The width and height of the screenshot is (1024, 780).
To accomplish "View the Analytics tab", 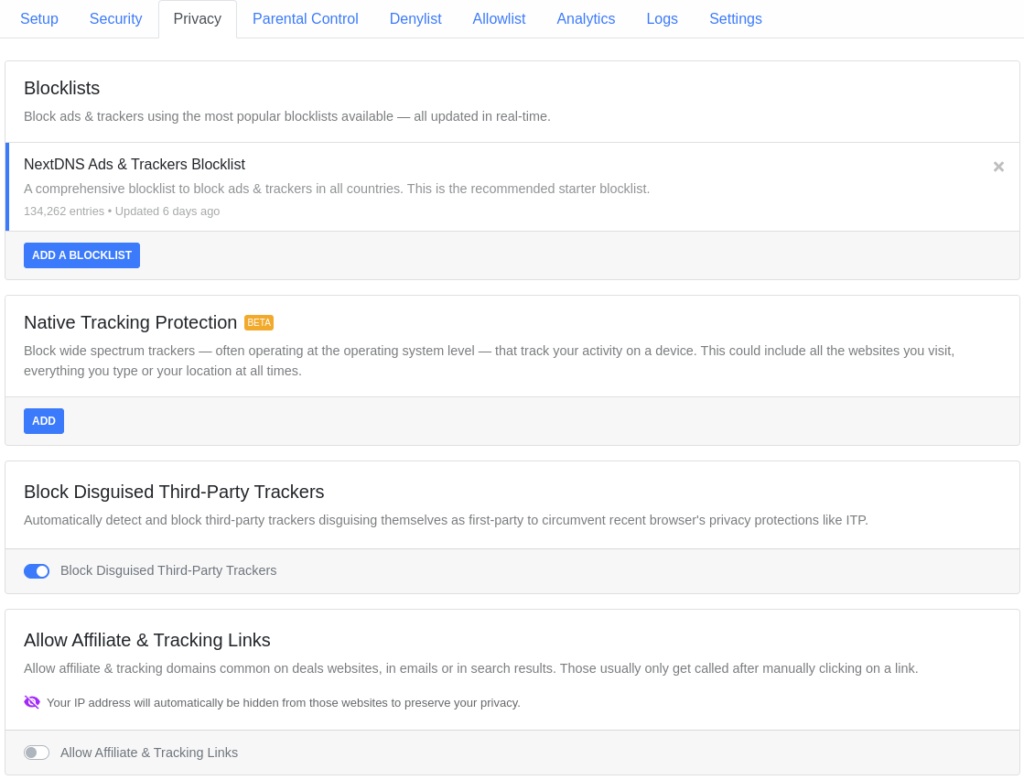I will (586, 19).
